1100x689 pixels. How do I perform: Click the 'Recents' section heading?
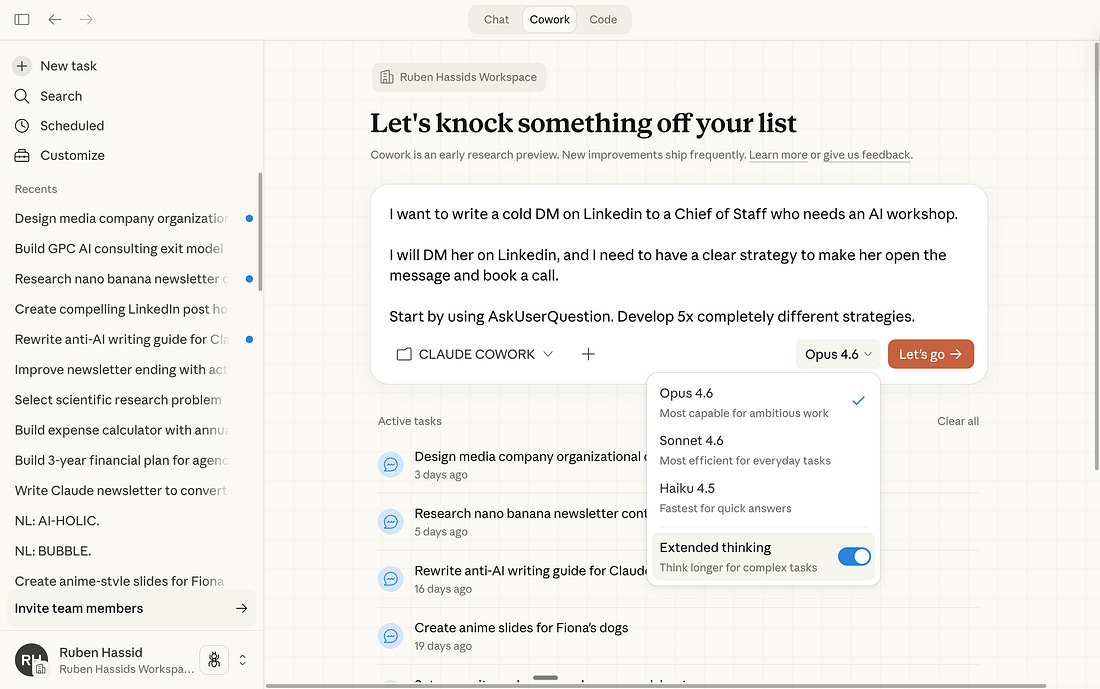(36, 189)
